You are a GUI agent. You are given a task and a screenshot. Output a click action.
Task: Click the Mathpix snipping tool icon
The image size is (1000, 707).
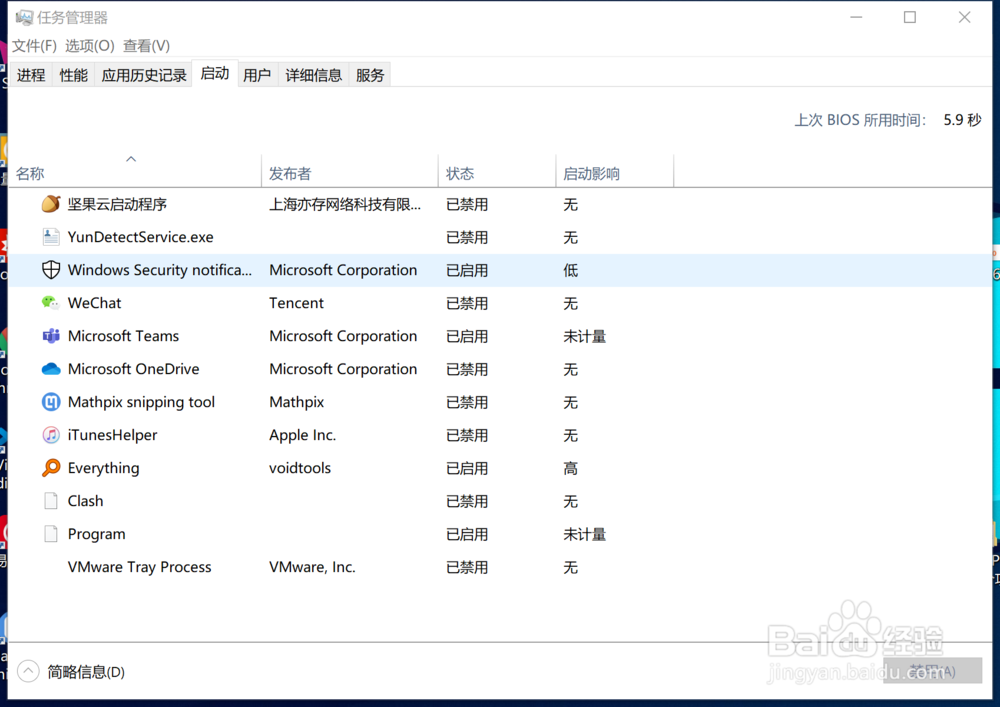[x=51, y=402]
